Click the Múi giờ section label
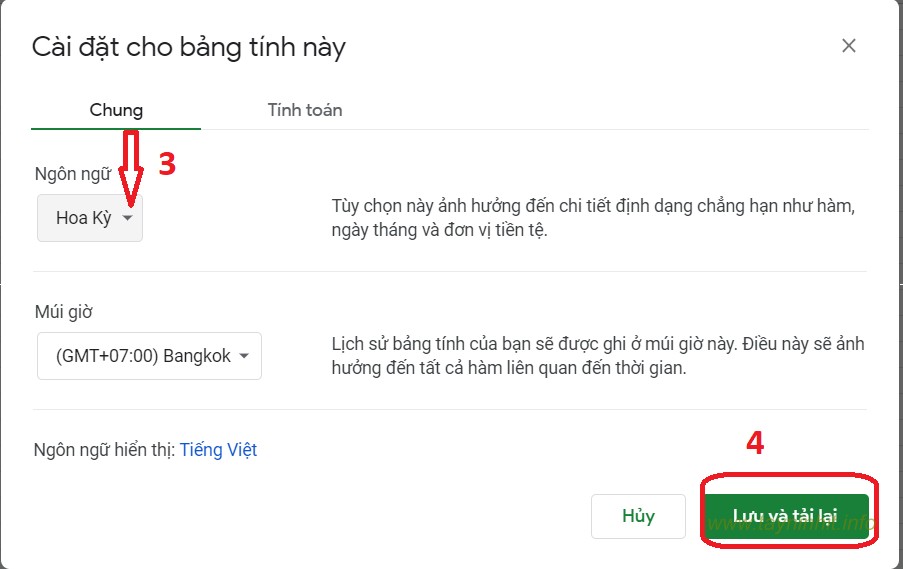The width and height of the screenshot is (903, 569). pyautogui.click(x=64, y=312)
